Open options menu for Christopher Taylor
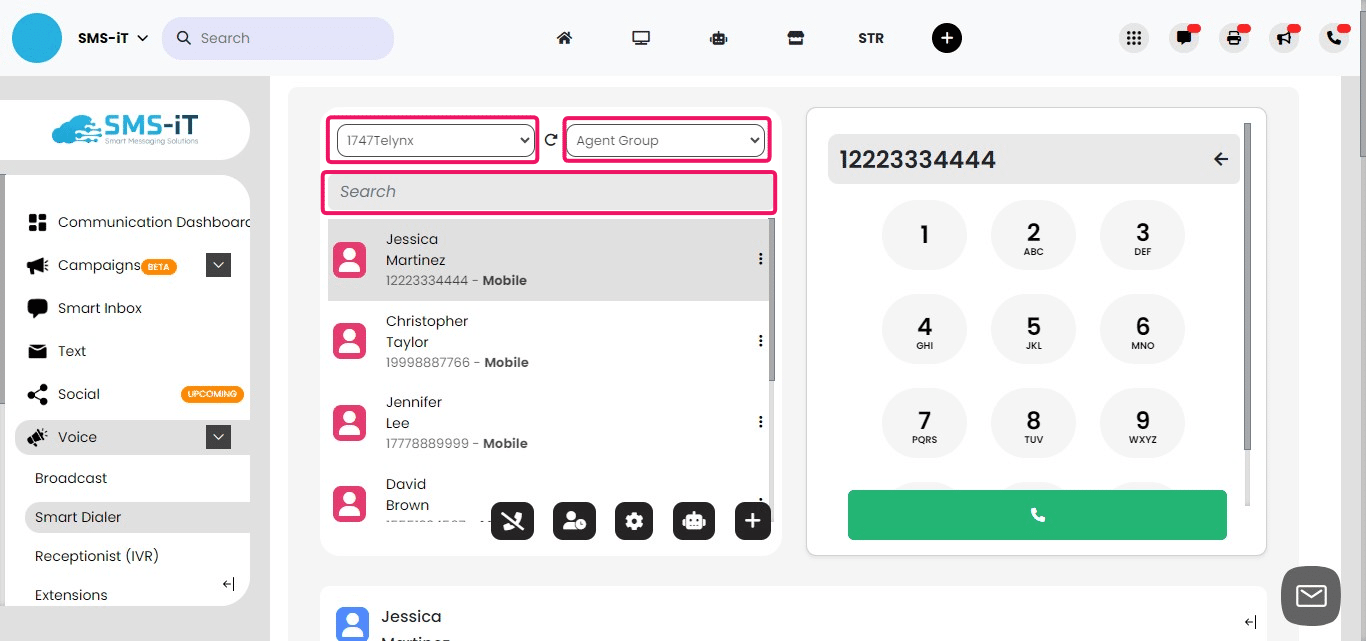Image resolution: width=1366 pixels, height=641 pixels. 760,341
